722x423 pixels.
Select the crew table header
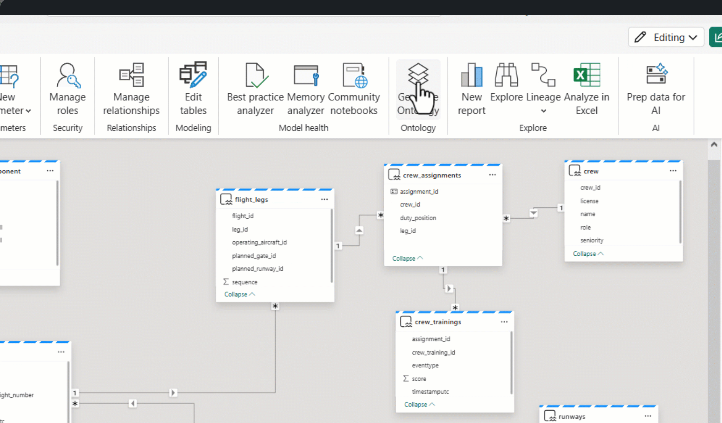click(623, 171)
